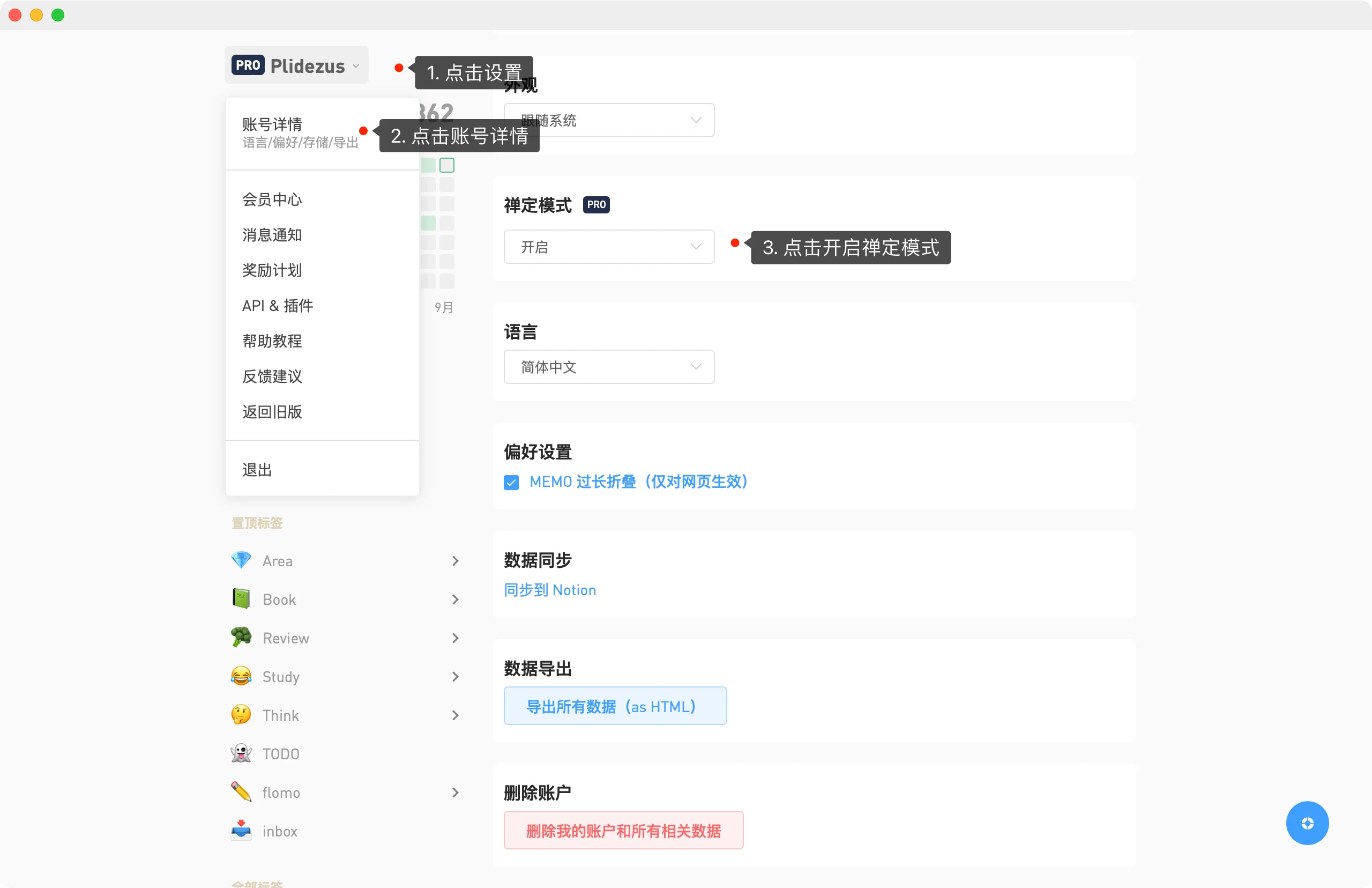Screen dimensions: 1372x888
Task: Click the TODO tag ghost icon
Action: (241, 753)
